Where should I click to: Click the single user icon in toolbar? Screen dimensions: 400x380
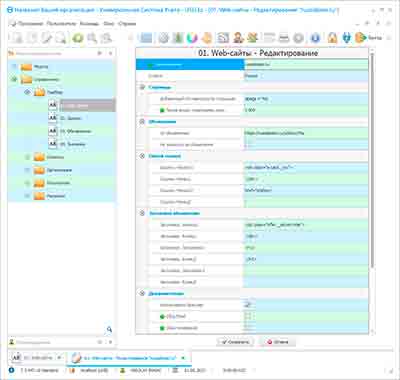click(238, 38)
